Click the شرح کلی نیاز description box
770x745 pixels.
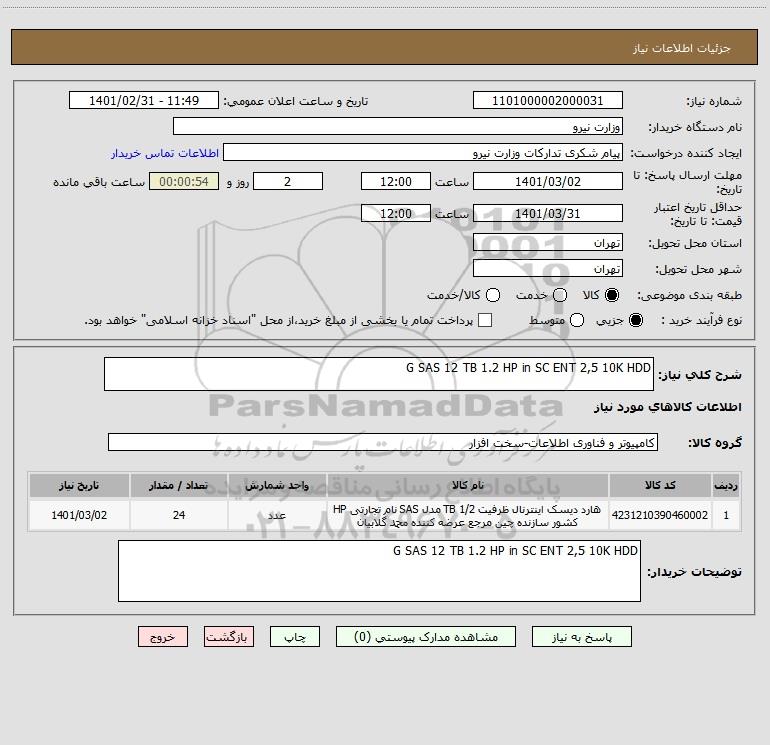(x=379, y=374)
